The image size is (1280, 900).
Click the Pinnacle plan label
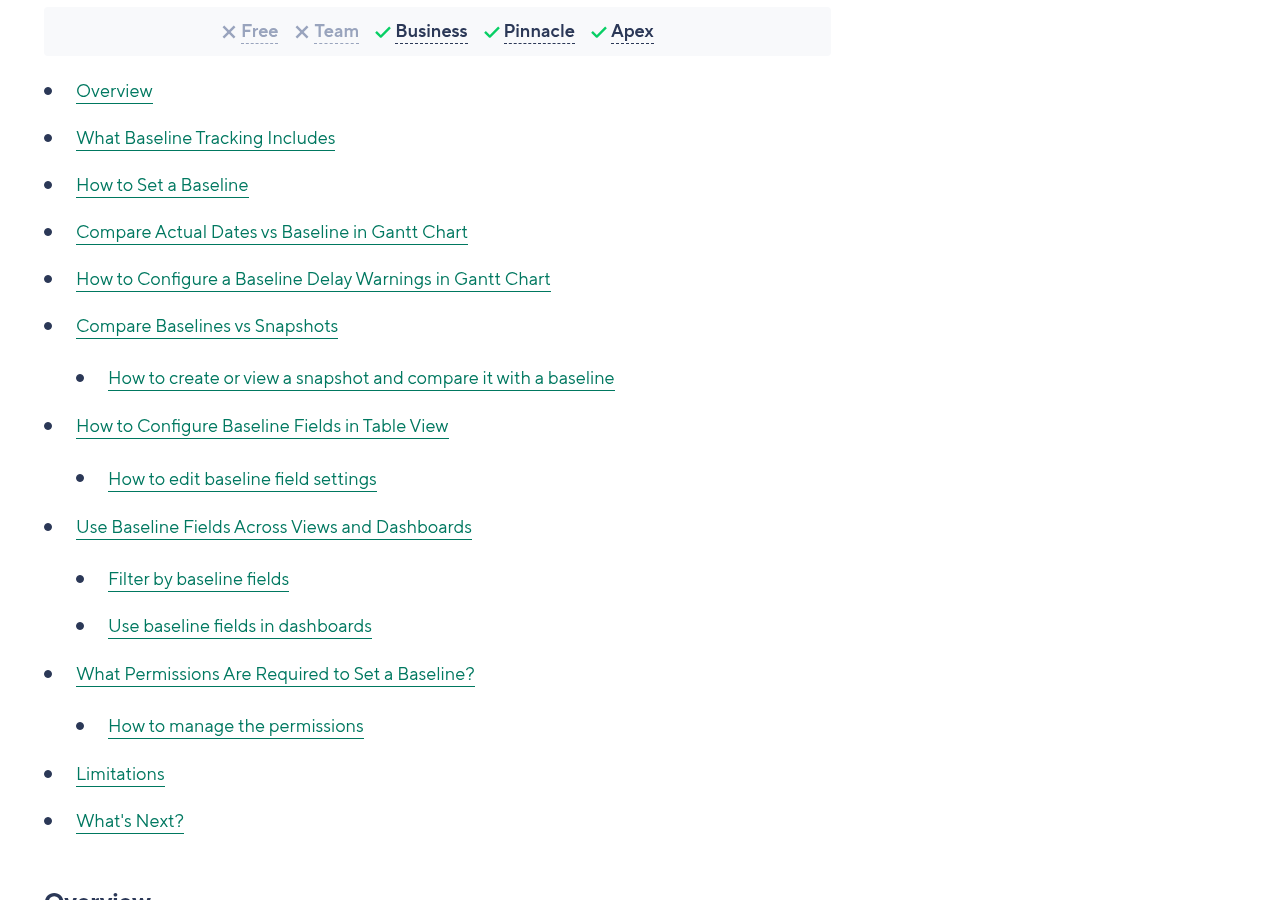539,32
